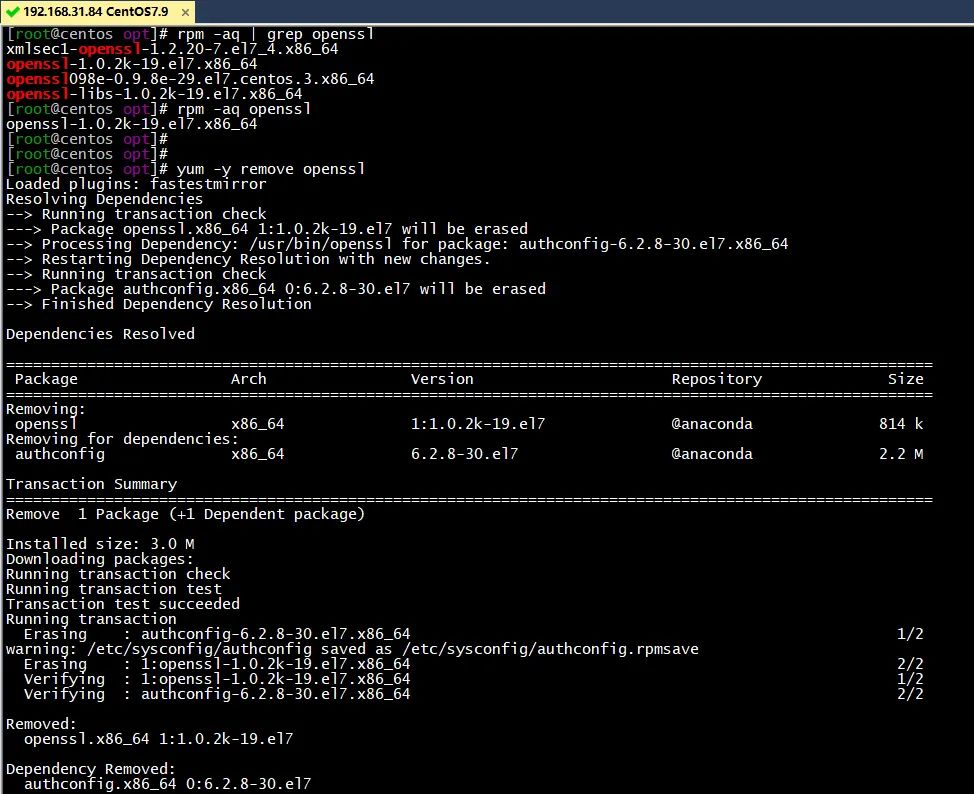Click the warning about authconfig.rpmsave

(x=352, y=649)
